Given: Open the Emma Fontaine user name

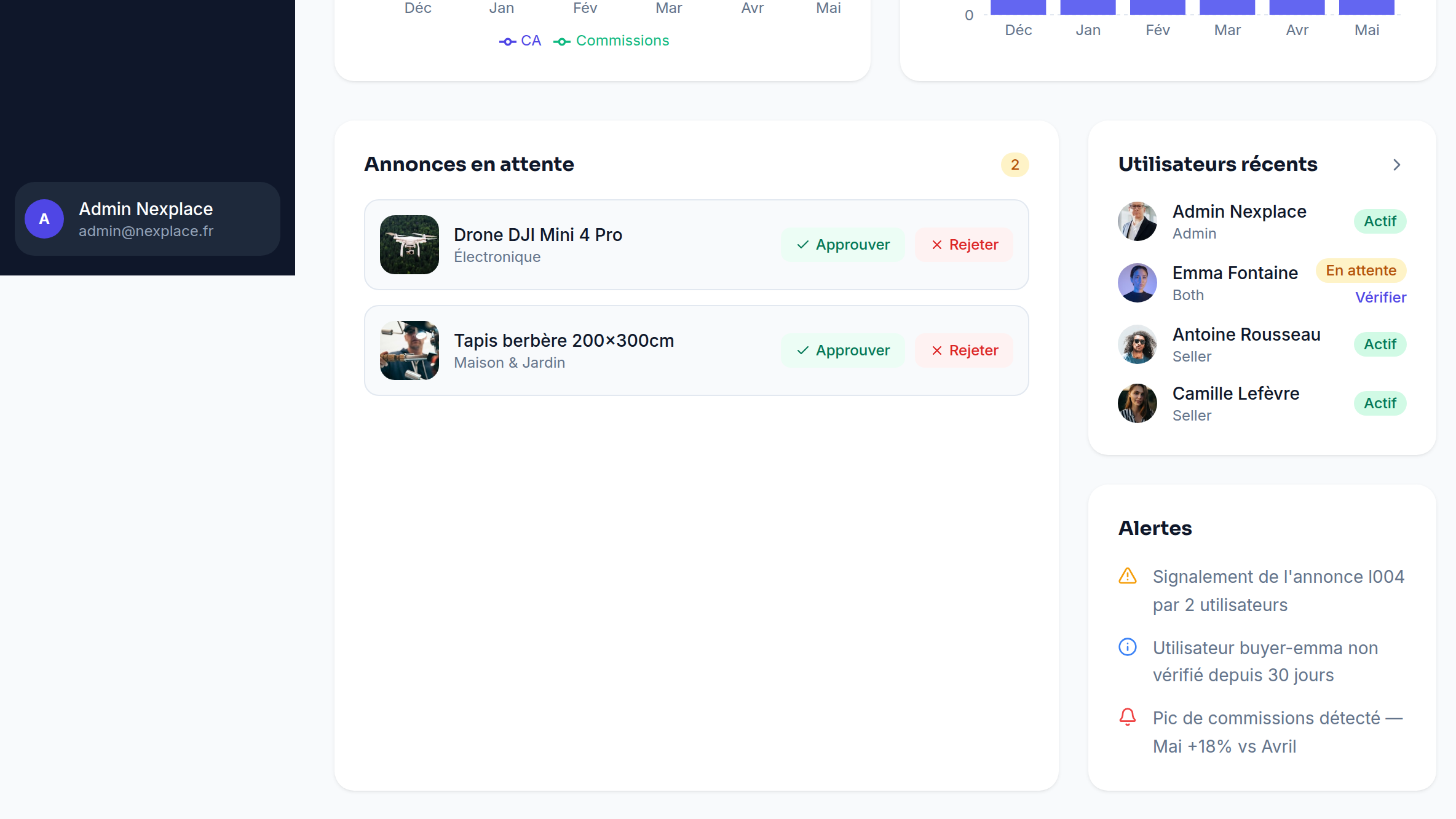Looking at the screenshot, I should tap(1235, 273).
